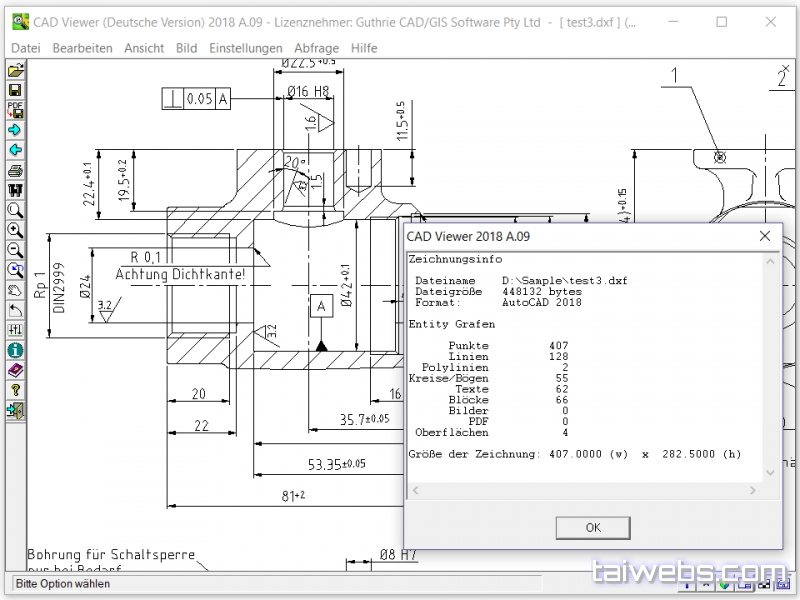Open the Einstellungen menu
800x600 pixels.
pyautogui.click(x=245, y=48)
